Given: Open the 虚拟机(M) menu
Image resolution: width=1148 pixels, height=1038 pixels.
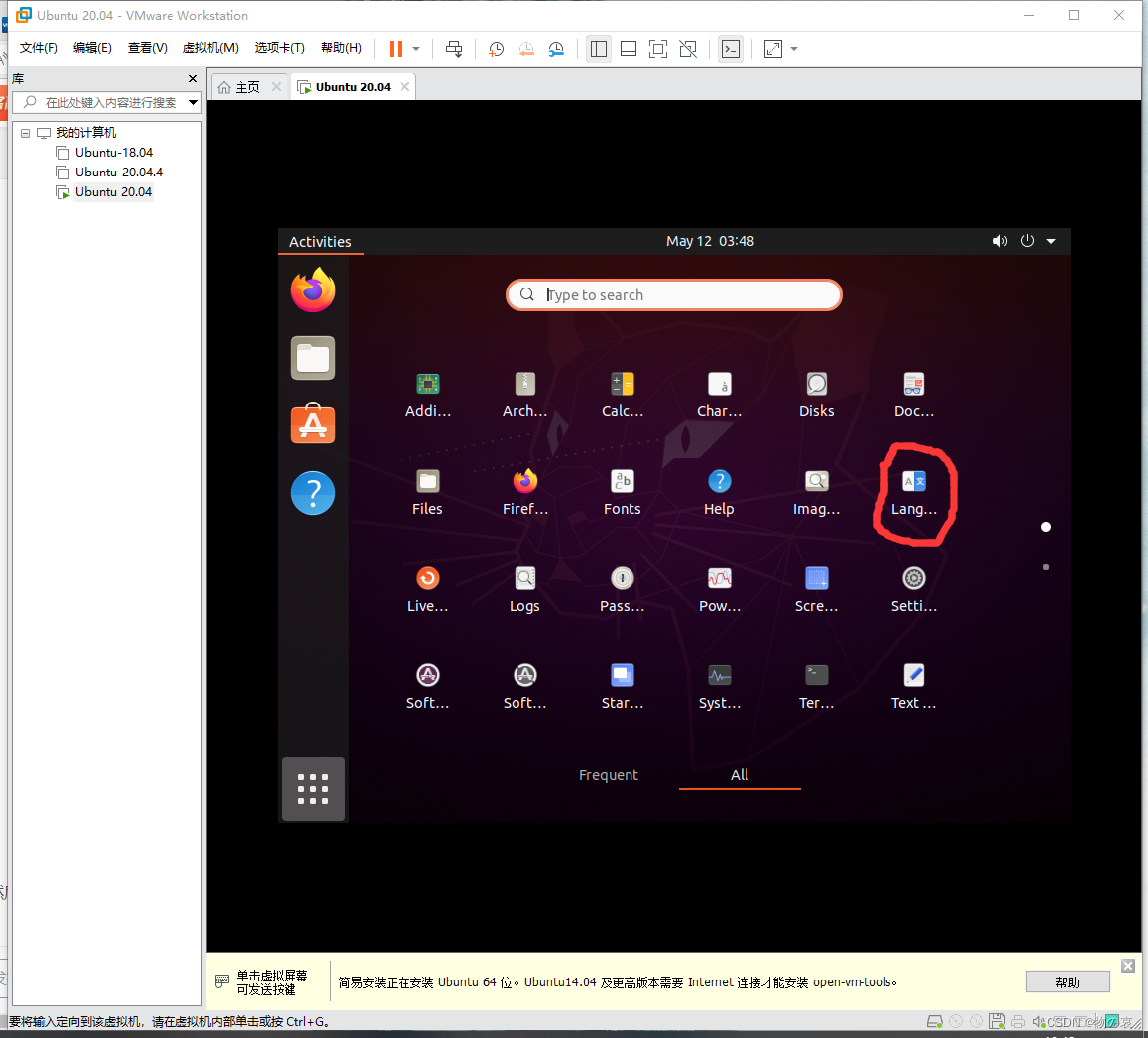Looking at the screenshot, I should 211,48.
